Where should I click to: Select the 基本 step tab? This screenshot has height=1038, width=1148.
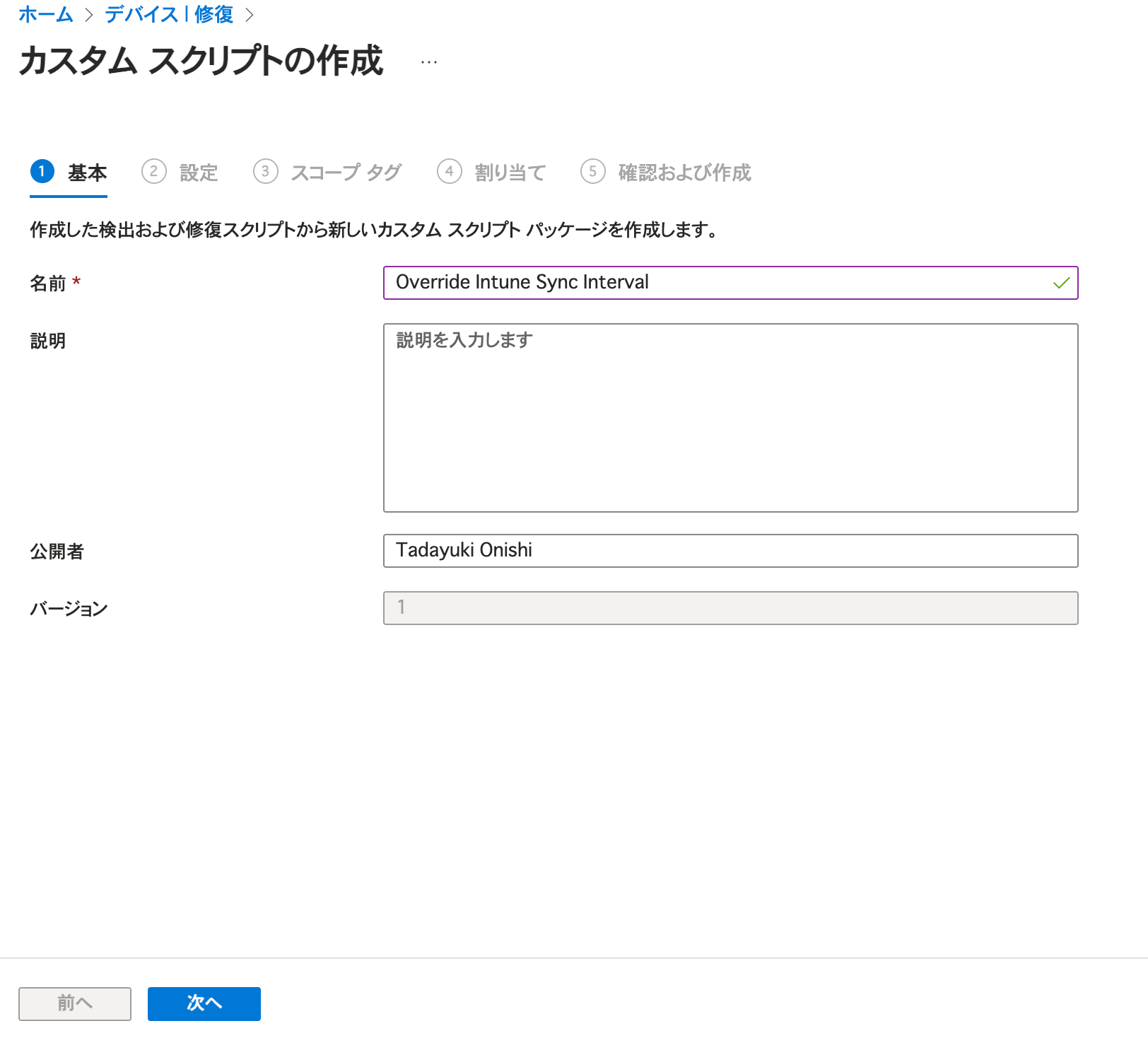[69, 172]
